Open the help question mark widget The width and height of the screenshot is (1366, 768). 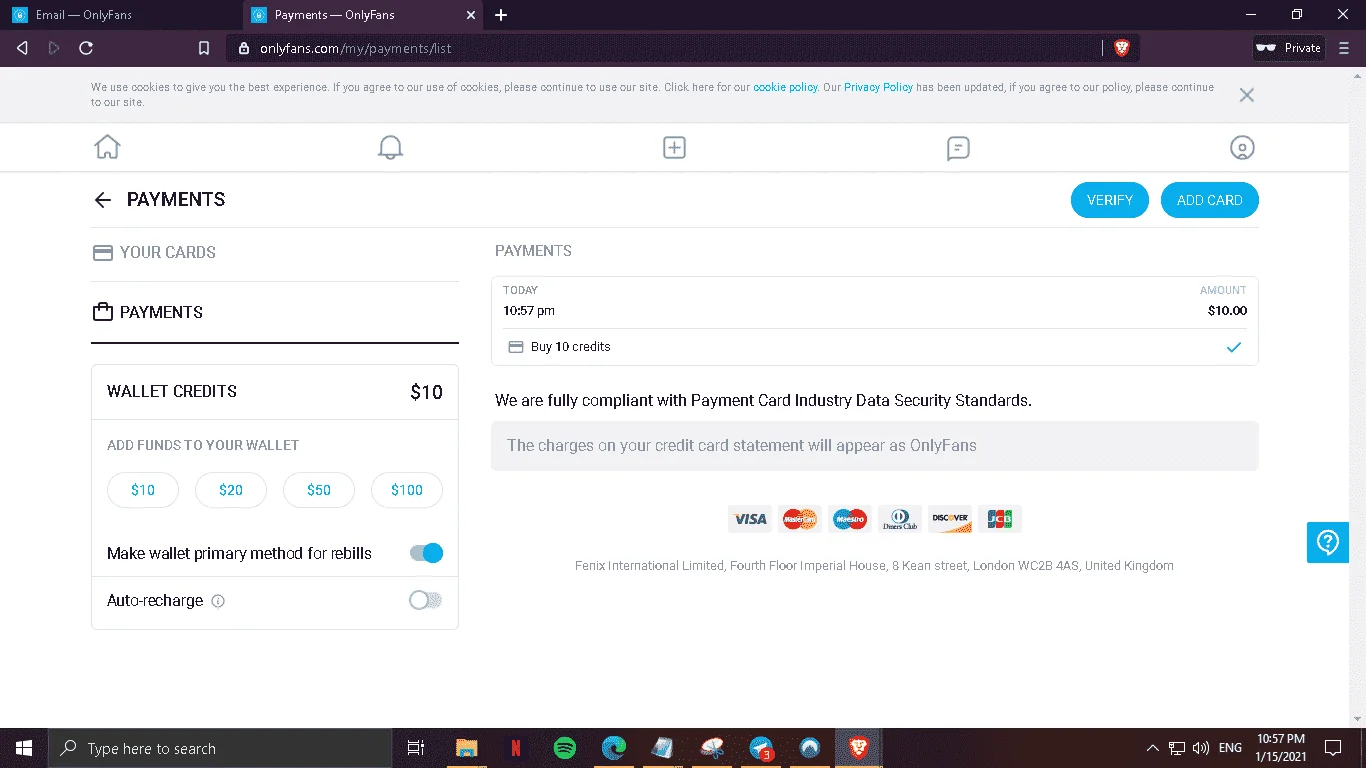[x=1328, y=542]
